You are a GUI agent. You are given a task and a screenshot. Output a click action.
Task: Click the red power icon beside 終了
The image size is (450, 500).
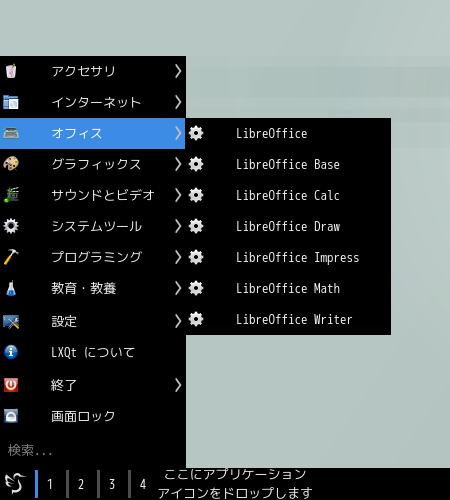point(11,385)
